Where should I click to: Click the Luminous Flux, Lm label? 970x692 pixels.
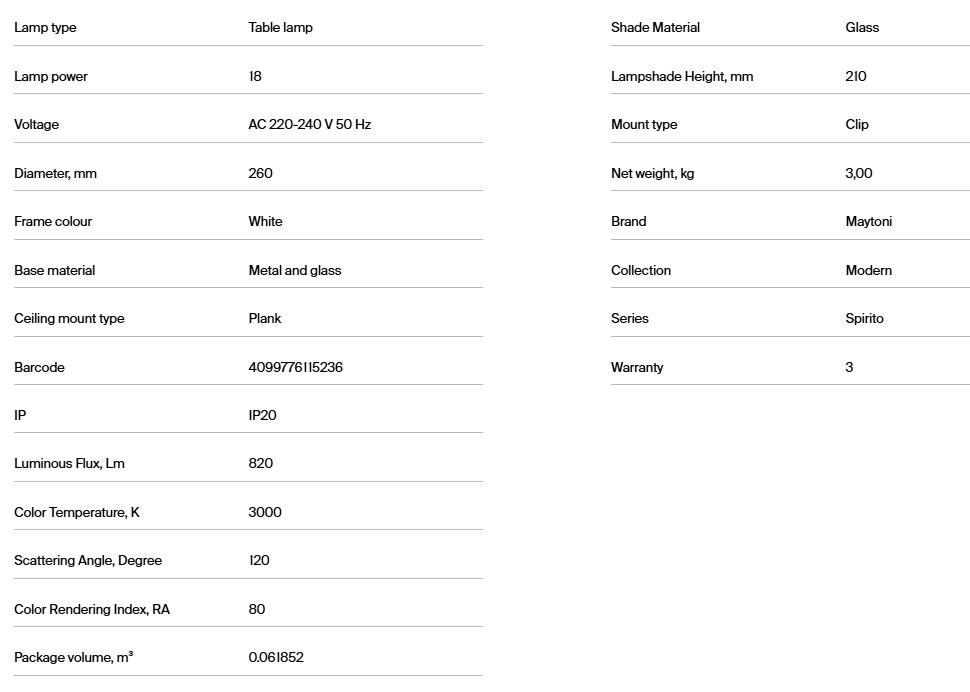pyautogui.click(x=69, y=464)
